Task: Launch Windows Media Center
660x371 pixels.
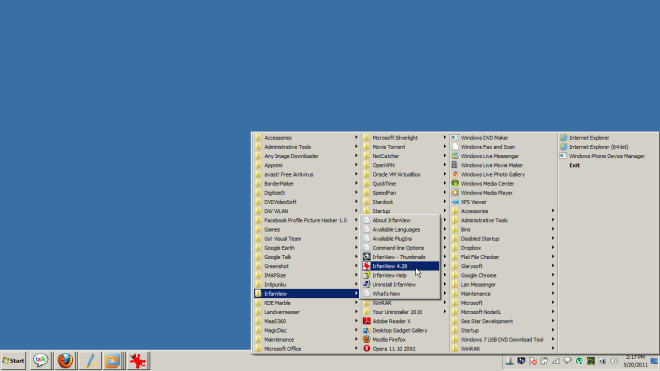Action: tap(503, 184)
